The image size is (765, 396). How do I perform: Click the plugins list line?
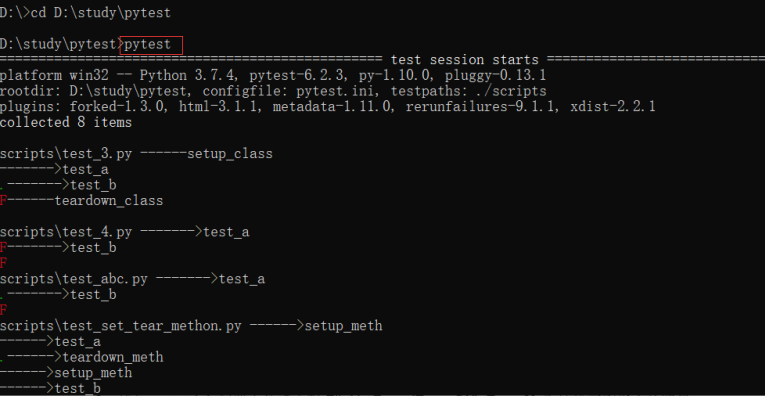coord(327,107)
